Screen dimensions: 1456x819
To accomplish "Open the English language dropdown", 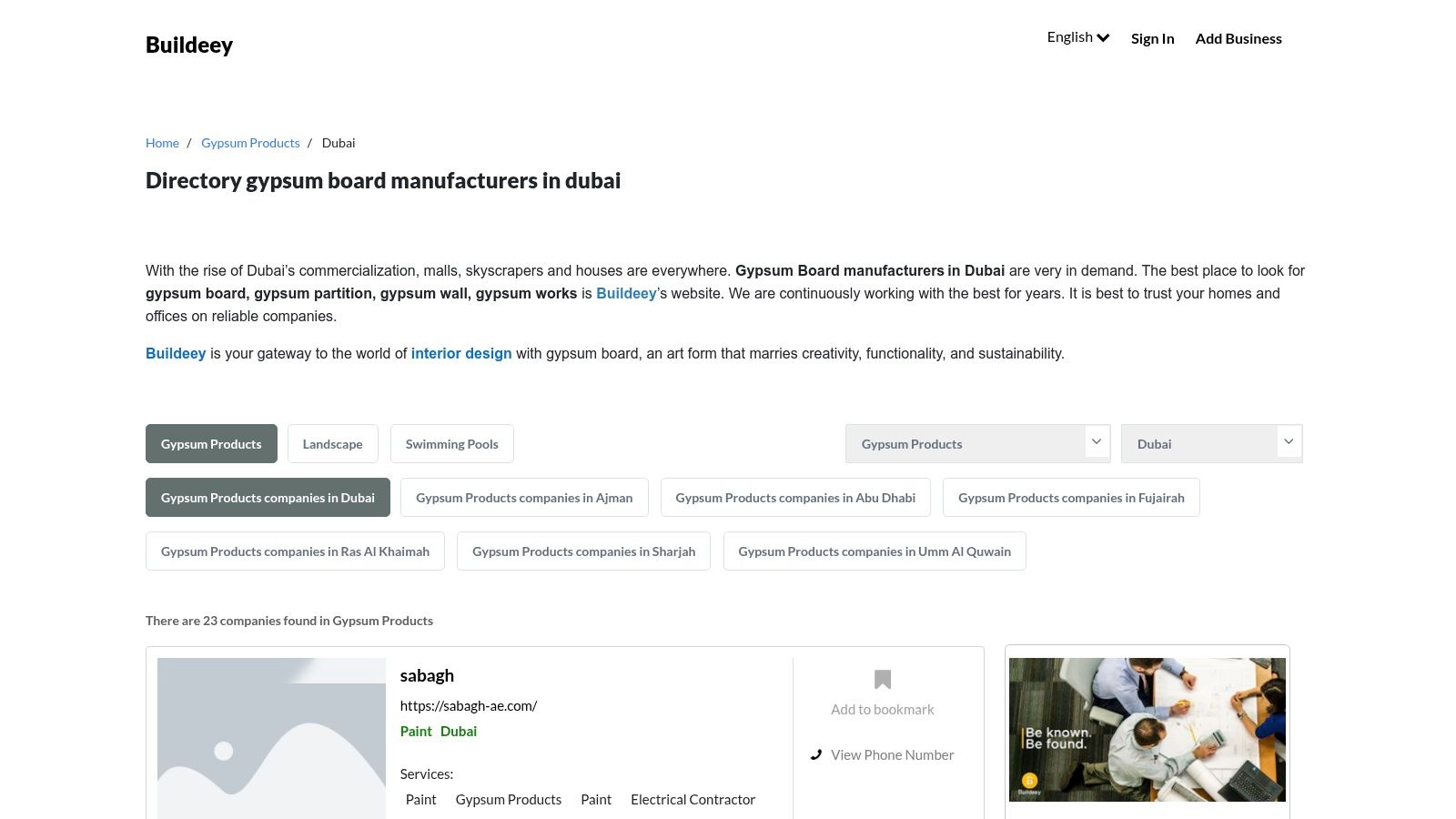I will pyautogui.click(x=1077, y=37).
